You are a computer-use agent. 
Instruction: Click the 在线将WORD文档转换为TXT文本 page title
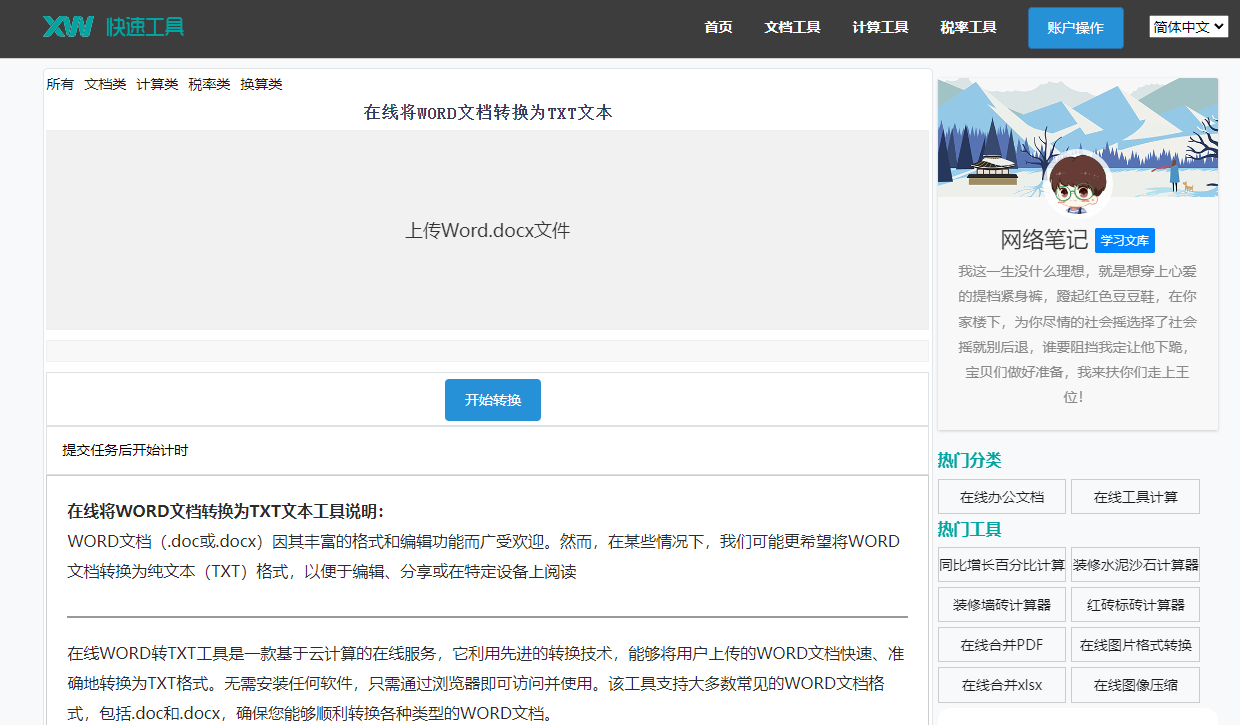pyautogui.click(x=488, y=113)
